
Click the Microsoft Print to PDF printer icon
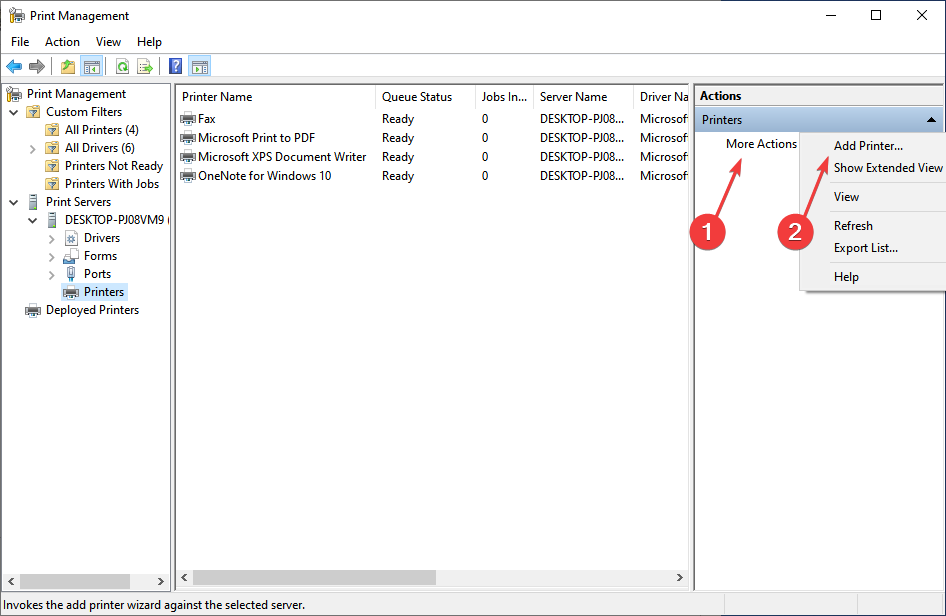click(x=188, y=138)
